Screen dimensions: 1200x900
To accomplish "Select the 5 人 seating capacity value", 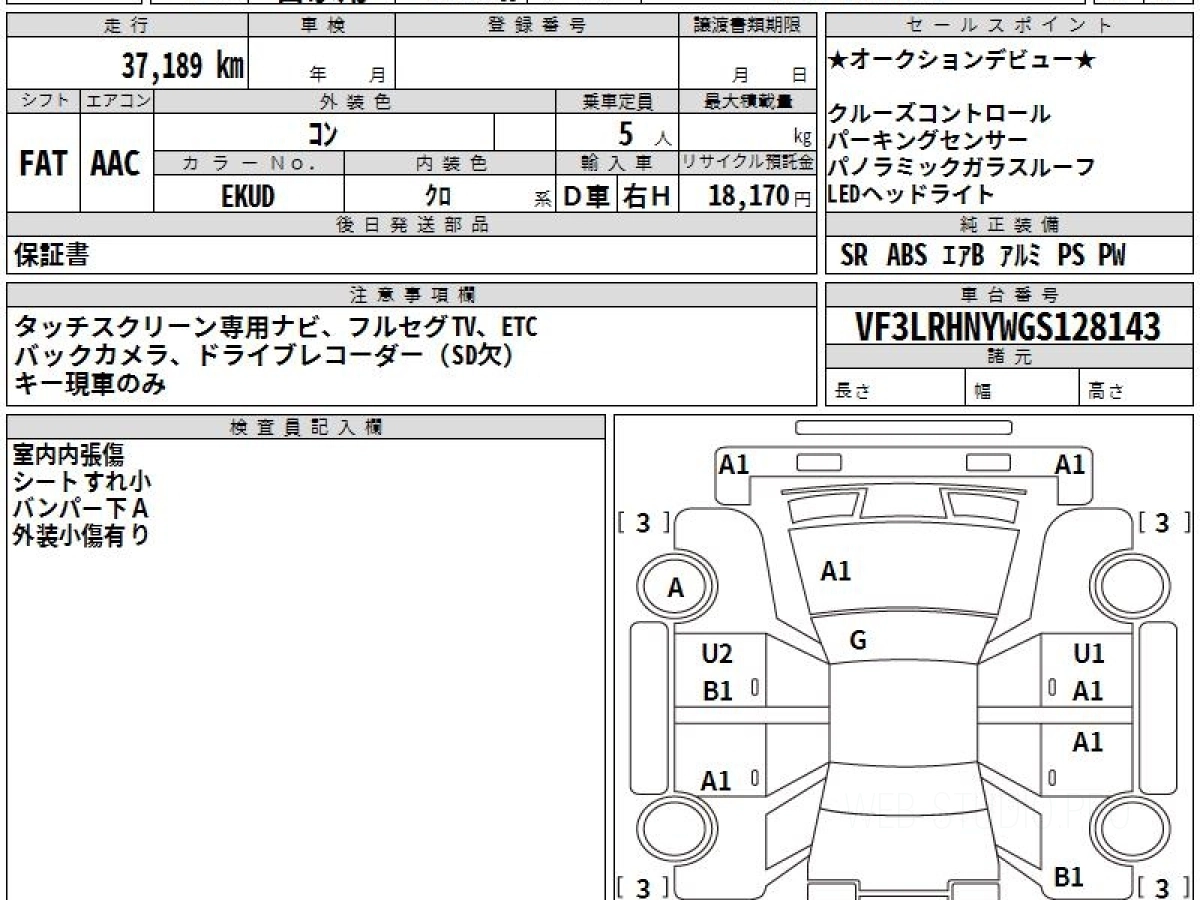I will click(644, 132).
